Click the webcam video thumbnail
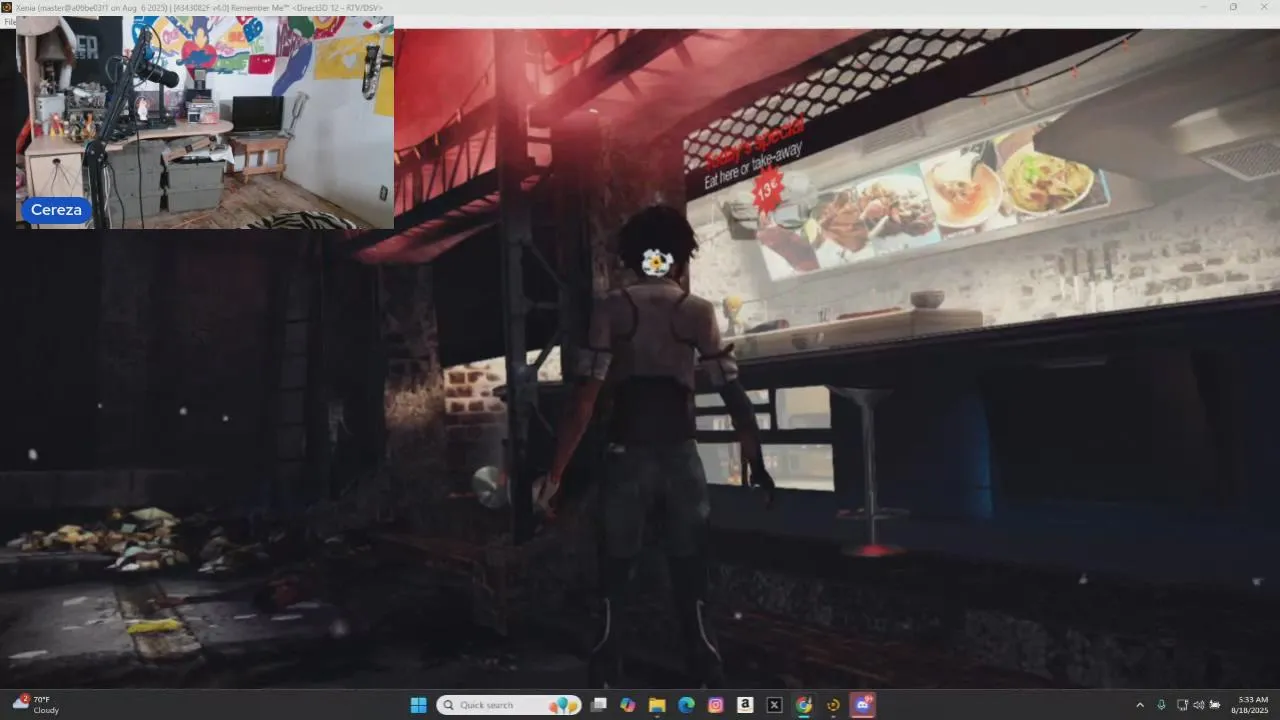This screenshot has height=720, width=1280. (205, 122)
